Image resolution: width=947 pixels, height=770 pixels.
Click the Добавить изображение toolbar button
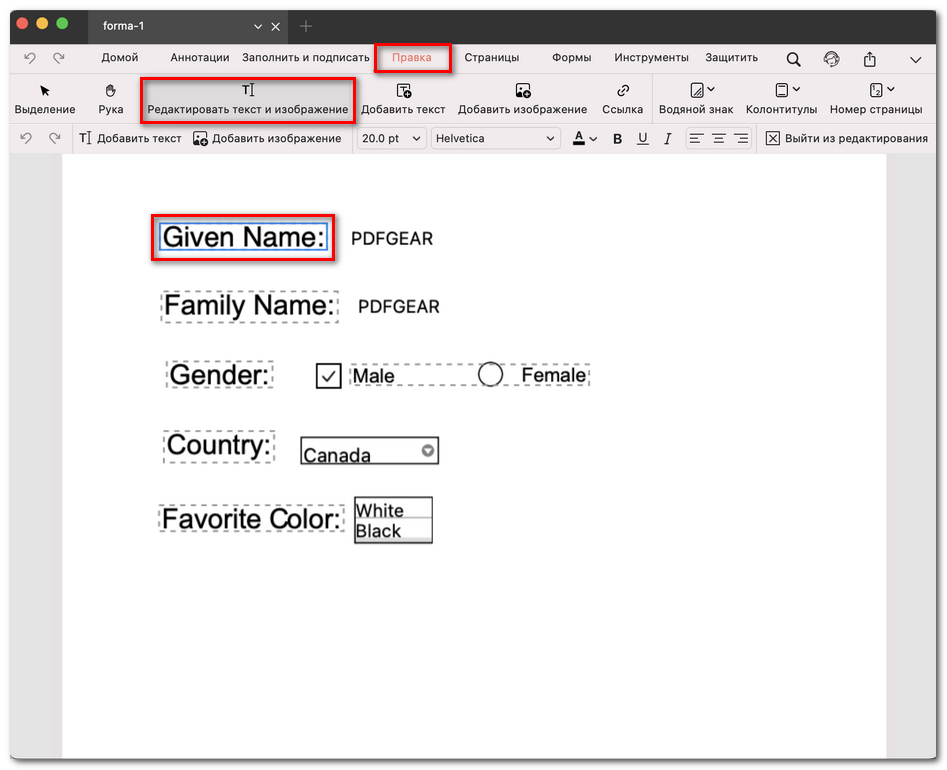[x=522, y=99]
